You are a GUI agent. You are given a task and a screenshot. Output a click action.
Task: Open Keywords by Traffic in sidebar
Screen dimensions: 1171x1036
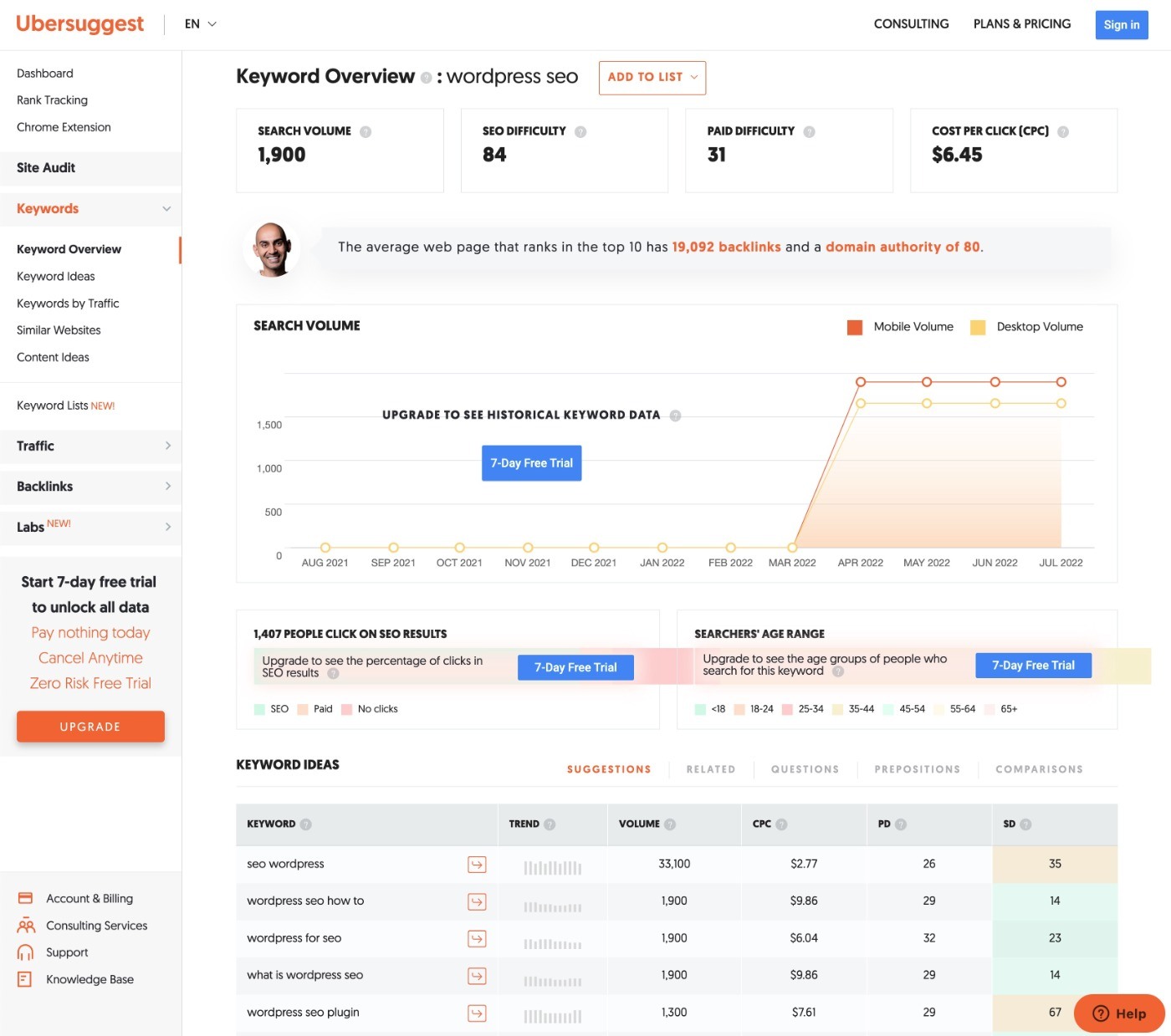pos(68,304)
